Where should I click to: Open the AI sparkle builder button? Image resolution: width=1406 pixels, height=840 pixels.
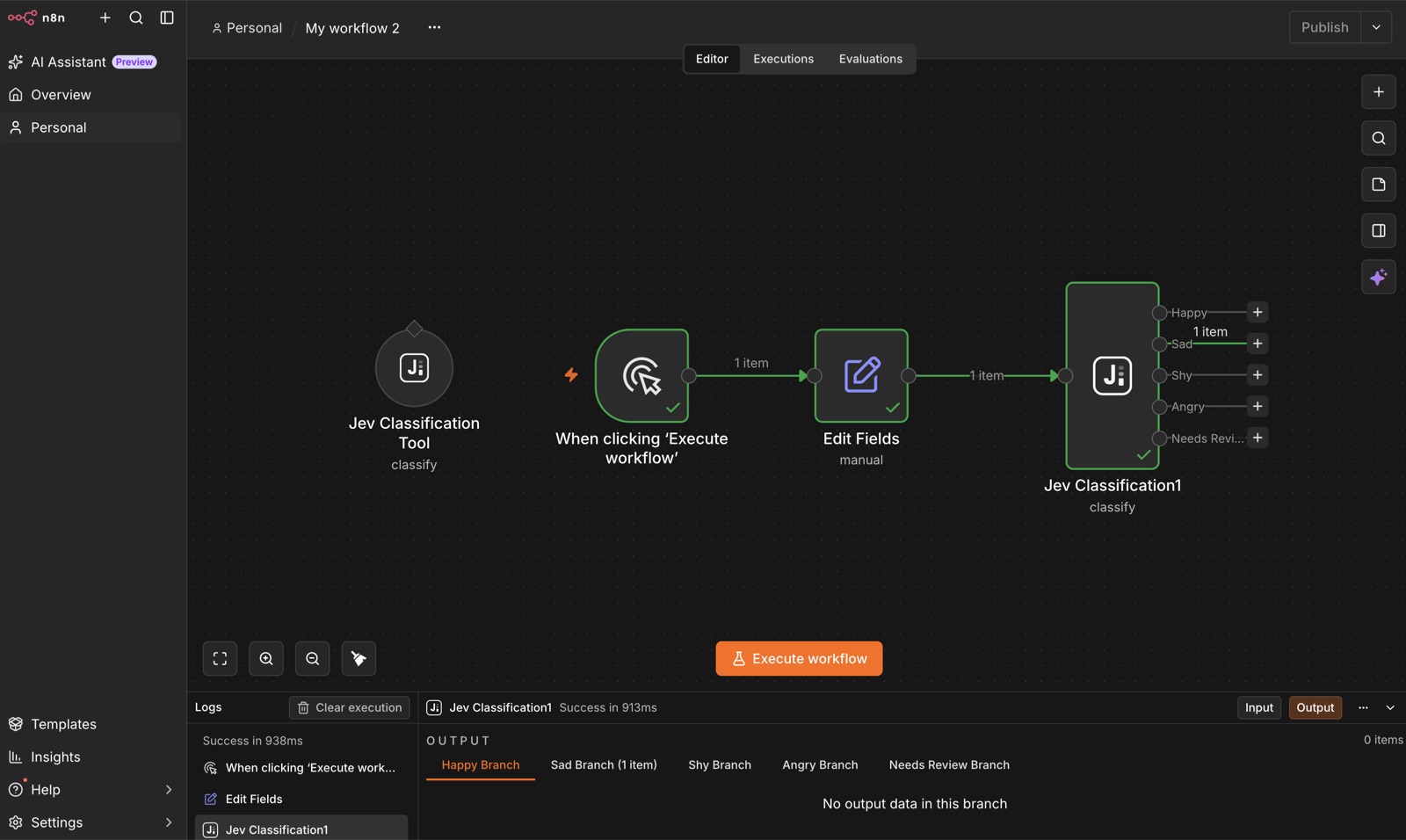point(1379,278)
